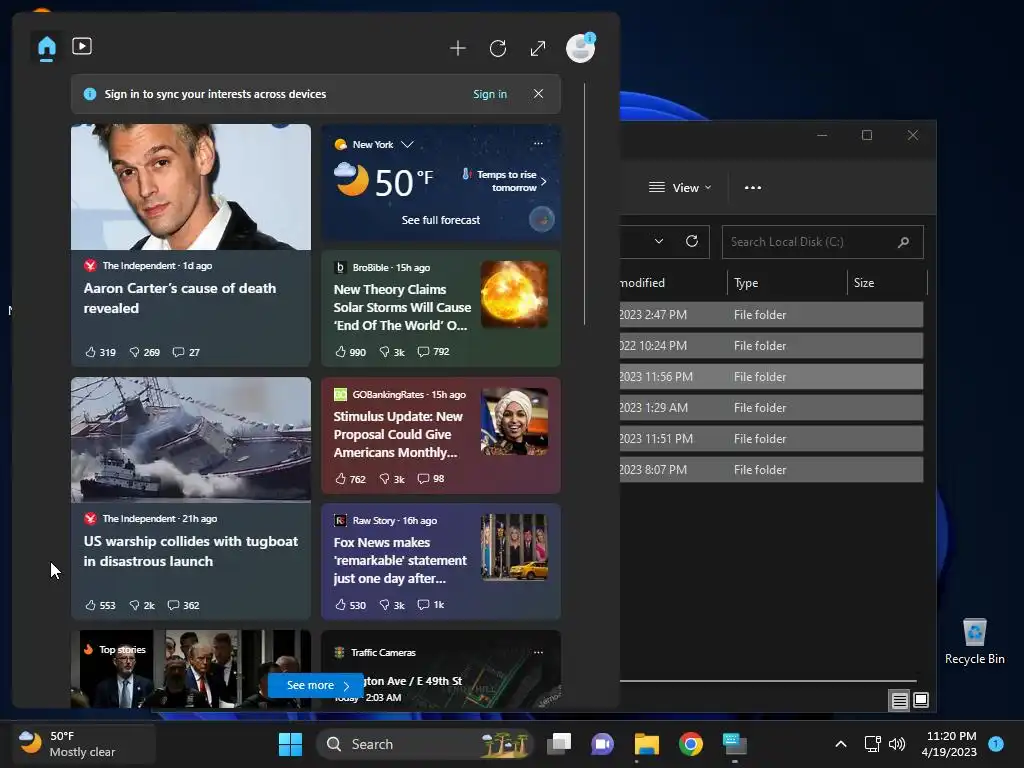Like the Aaron Carter article

pos(100,352)
